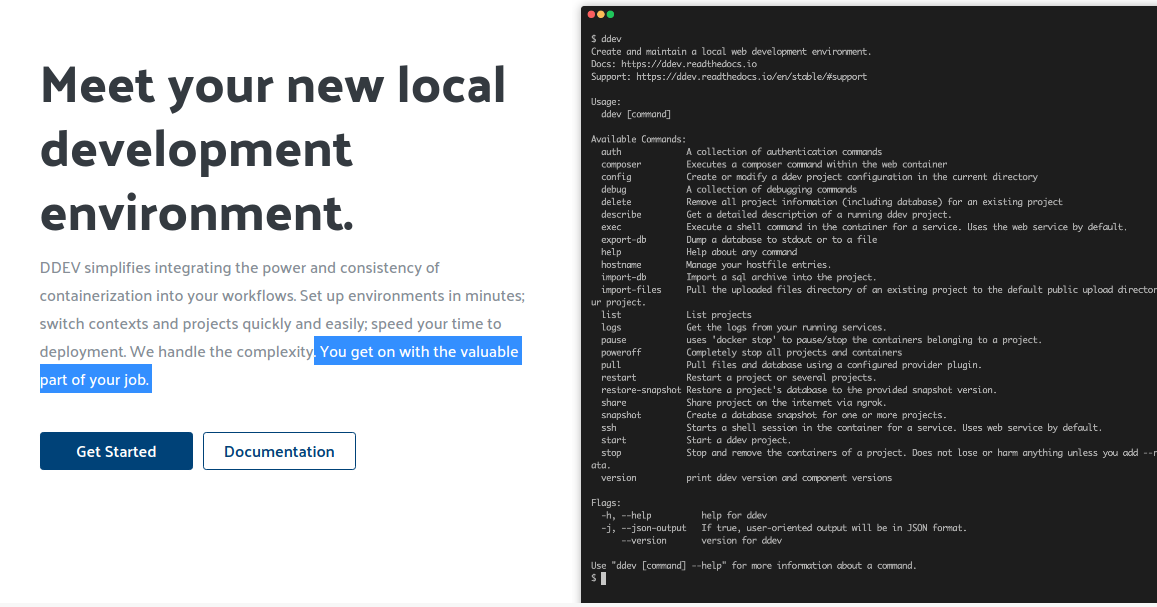Click the 'ssh' command row
1157x607 pixels.
852,427
